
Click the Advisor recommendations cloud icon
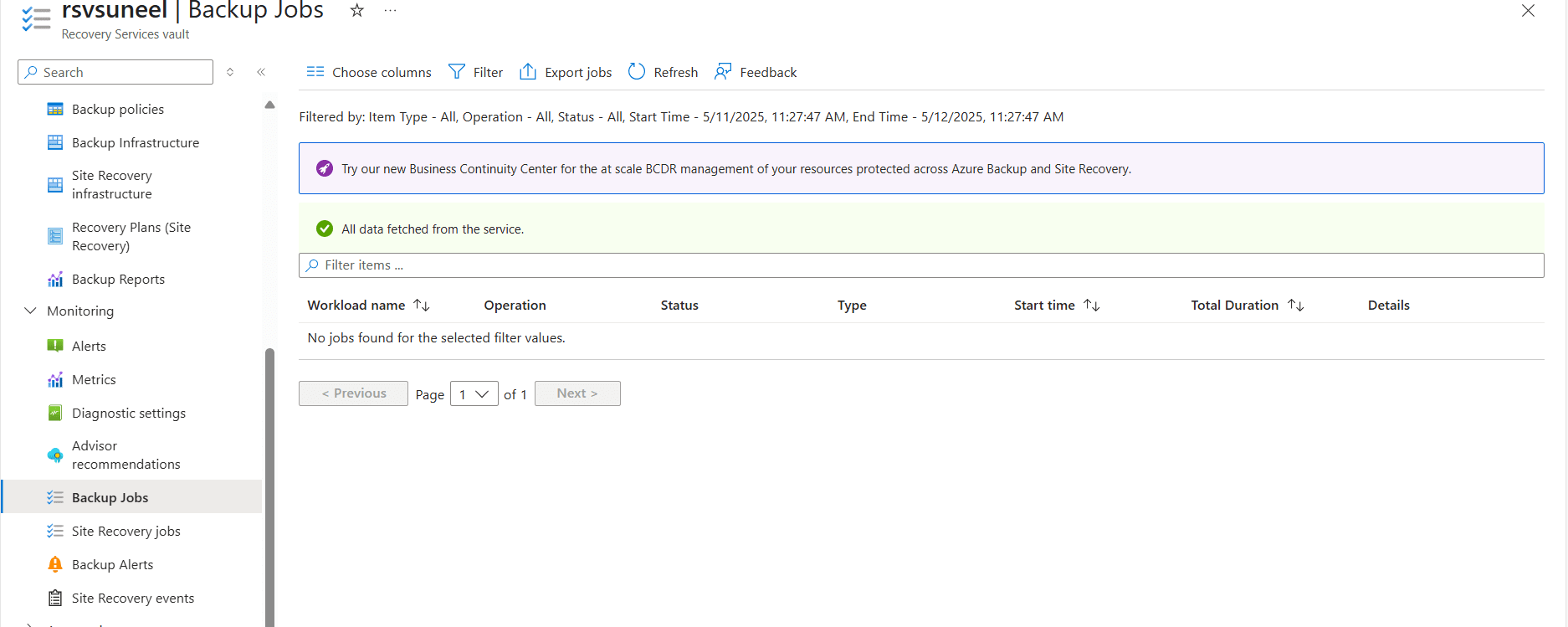point(55,455)
